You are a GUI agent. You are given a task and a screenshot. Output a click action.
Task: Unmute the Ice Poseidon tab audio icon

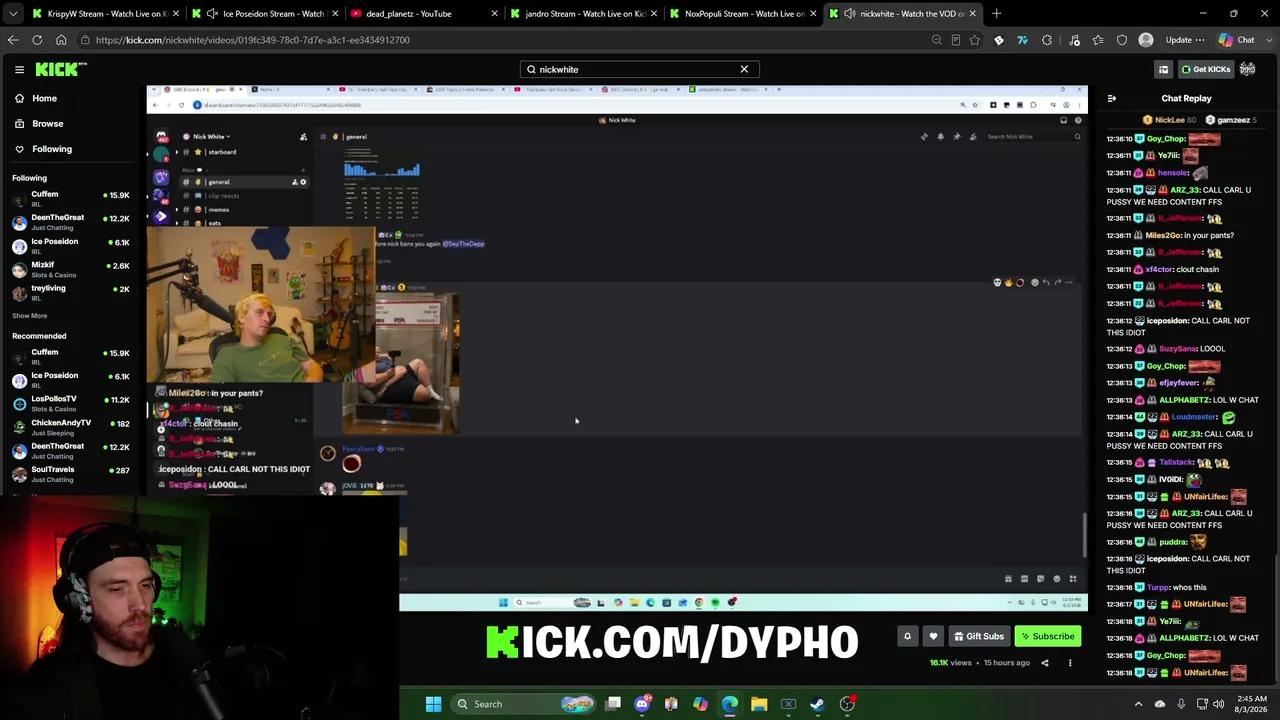pos(211,14)
